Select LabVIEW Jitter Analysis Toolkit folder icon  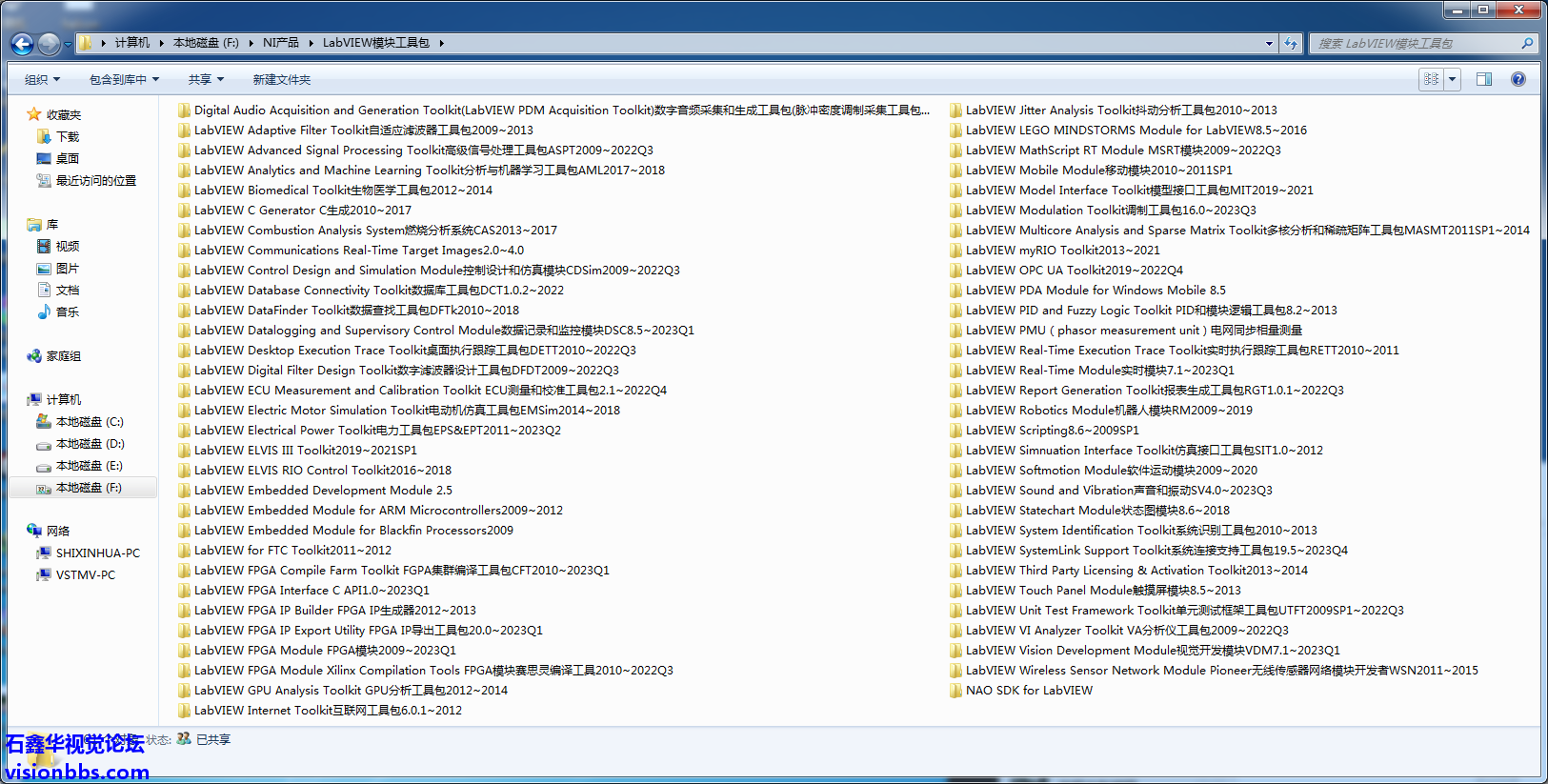pyautogui.click(x=956, y=110)
